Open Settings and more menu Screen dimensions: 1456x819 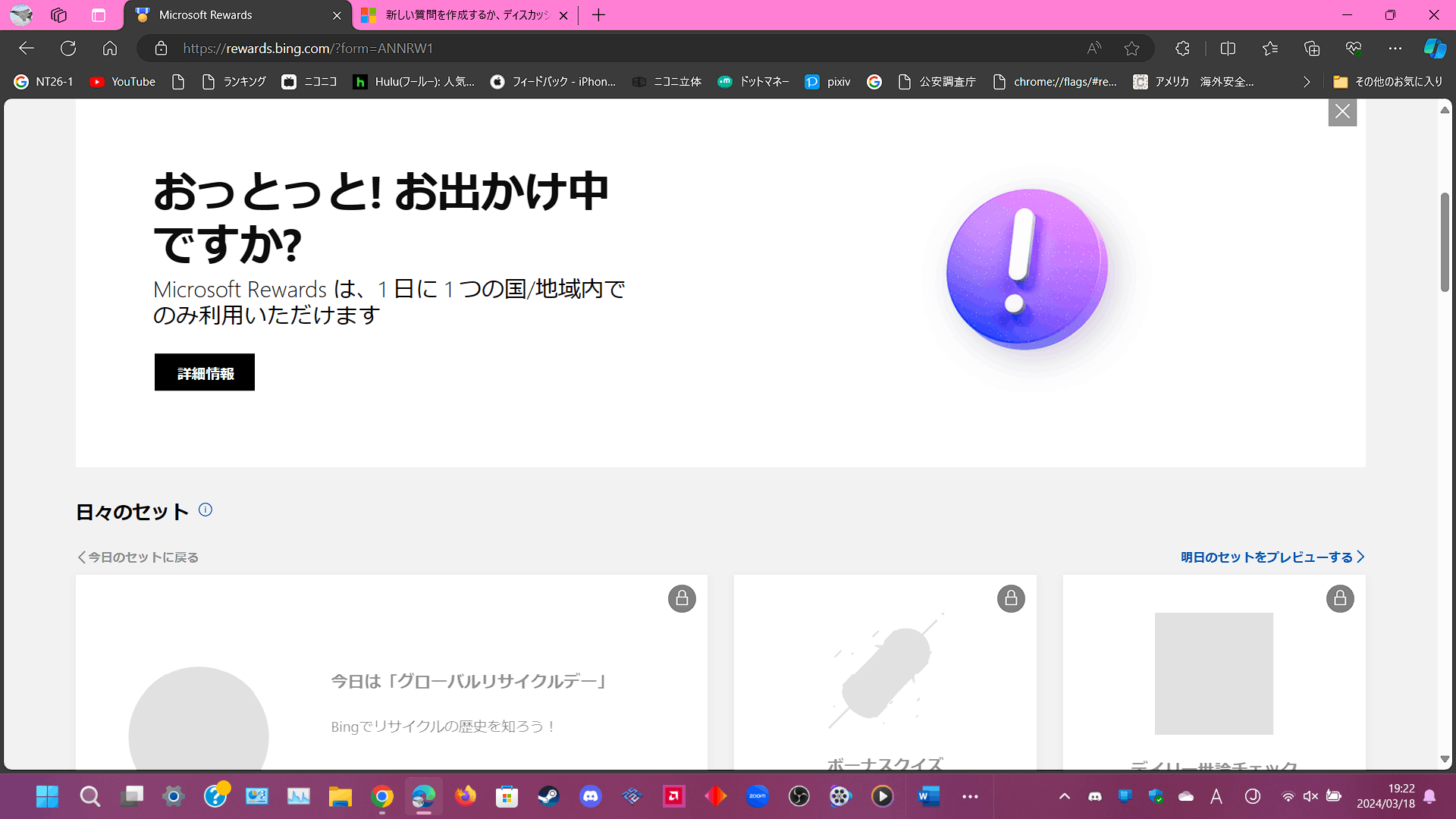[1395, 49]
